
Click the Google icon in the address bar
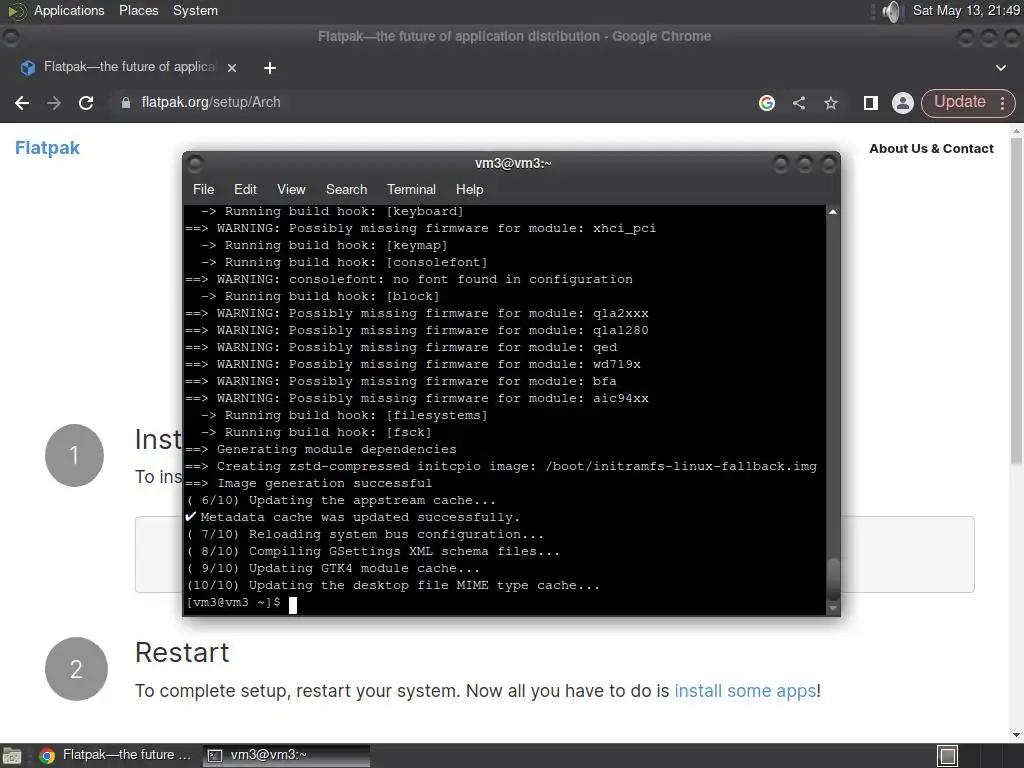tap(767, 103)
